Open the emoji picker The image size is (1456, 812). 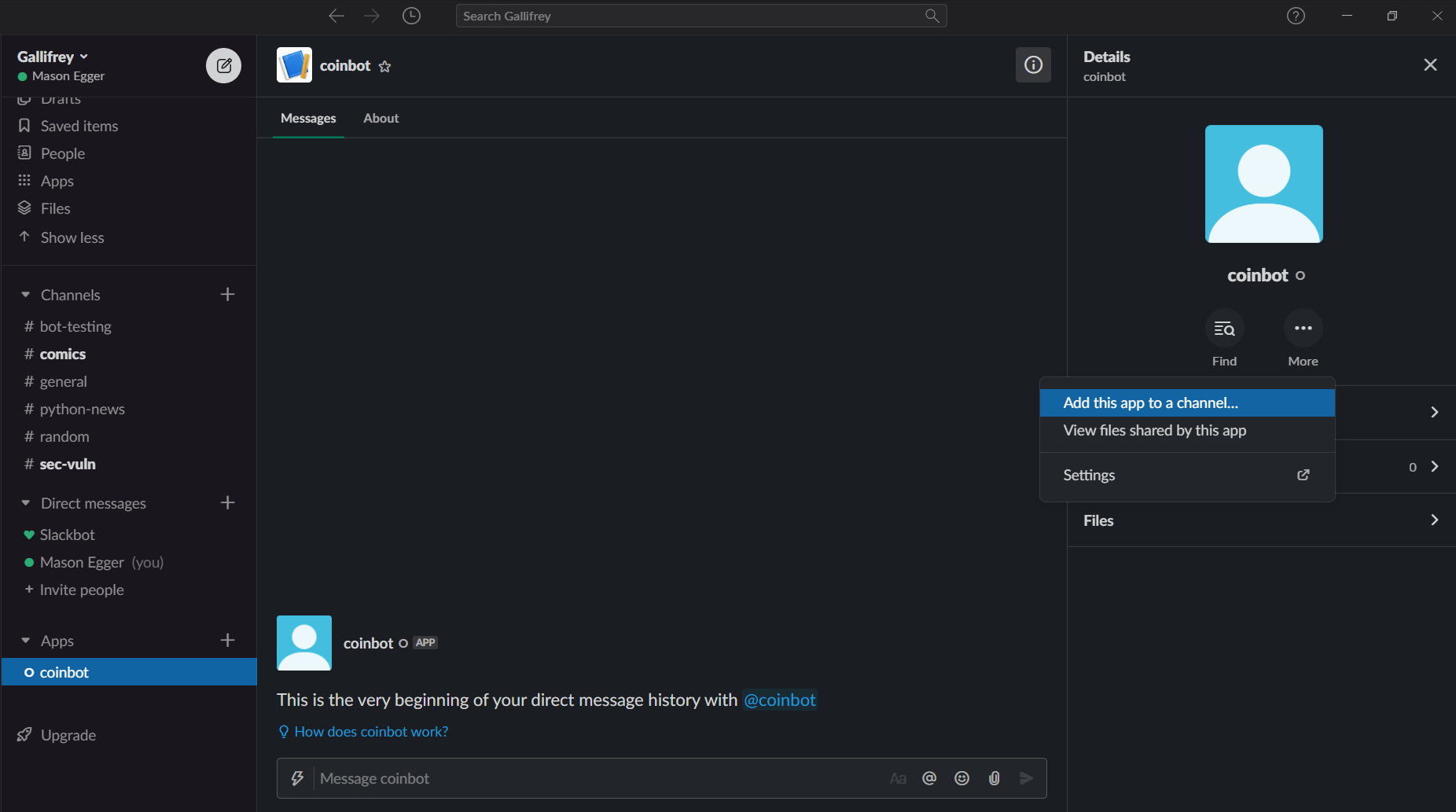[961, 778]
